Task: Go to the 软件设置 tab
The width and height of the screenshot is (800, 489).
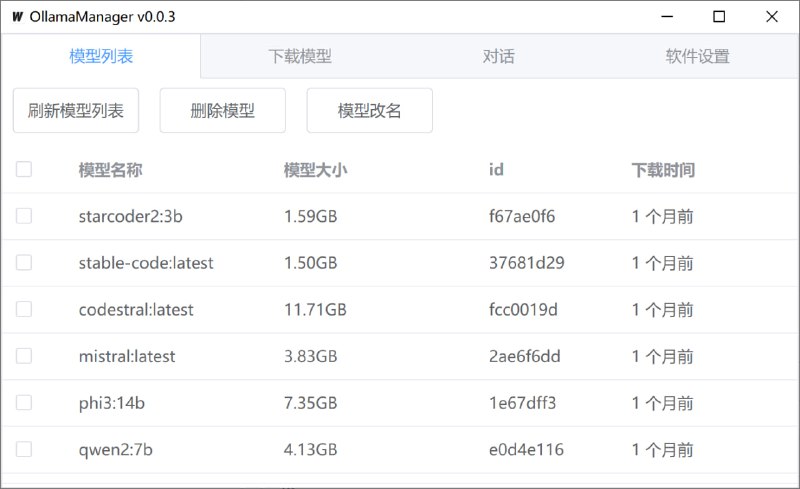Action: [697, 56]
